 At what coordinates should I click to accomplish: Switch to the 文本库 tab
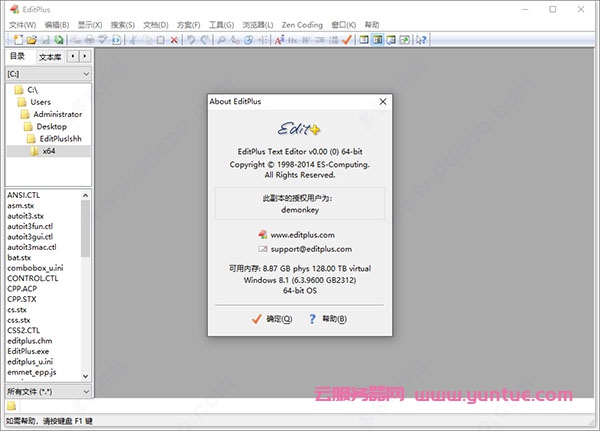pos(50,57)
